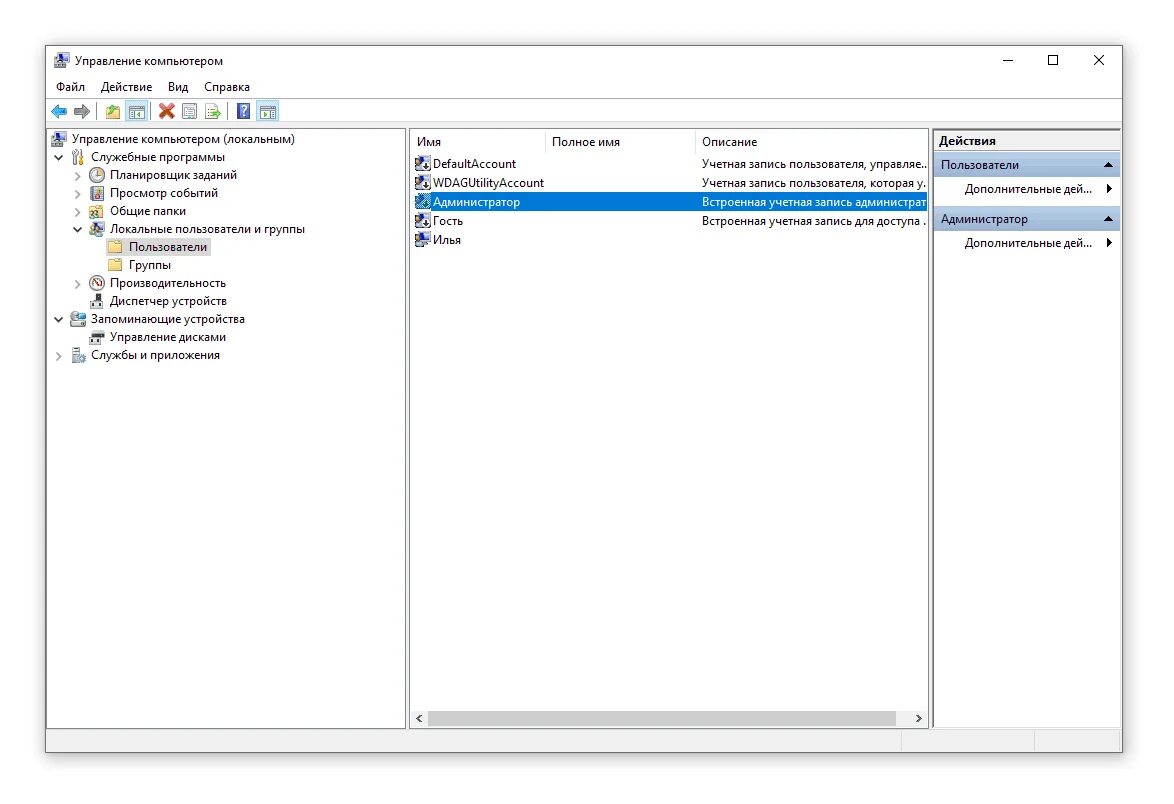Sort by the Имя column header
This screenshot has width=1174, height=804.
478,141
